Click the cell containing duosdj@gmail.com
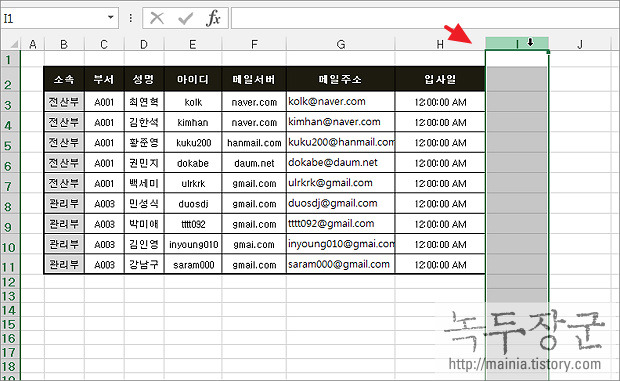620x381 pixels. click(x=340, y=204)
